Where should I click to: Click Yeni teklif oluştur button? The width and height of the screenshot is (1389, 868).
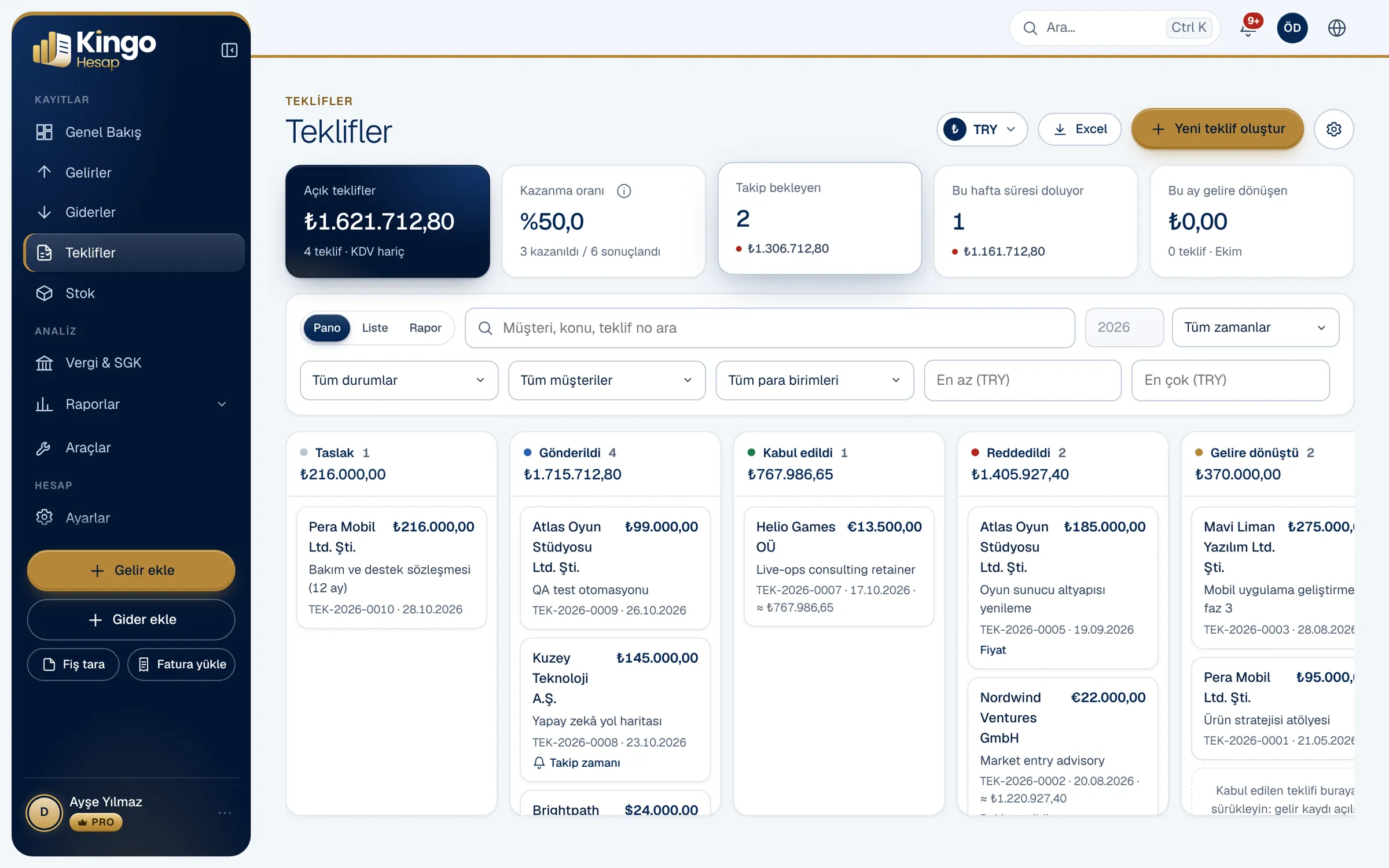pyautogui.click(x=1218, y=129)
